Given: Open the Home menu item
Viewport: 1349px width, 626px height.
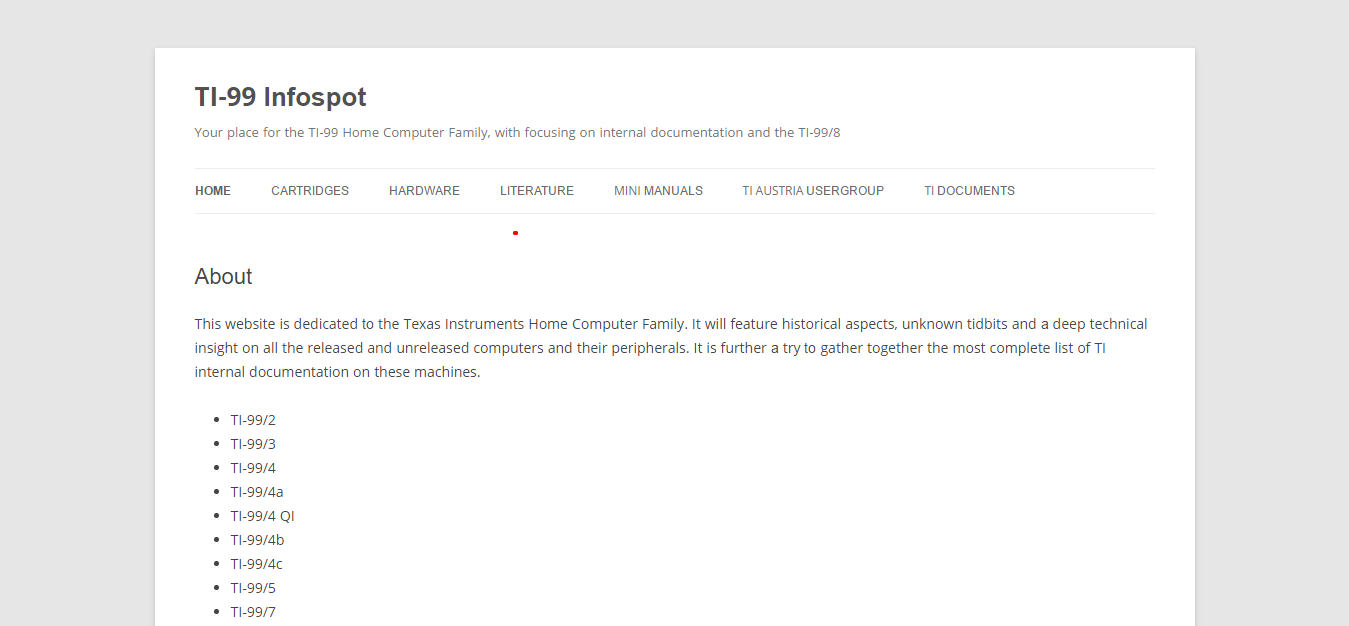Looking at the screenshot, I should pos(213,191).
